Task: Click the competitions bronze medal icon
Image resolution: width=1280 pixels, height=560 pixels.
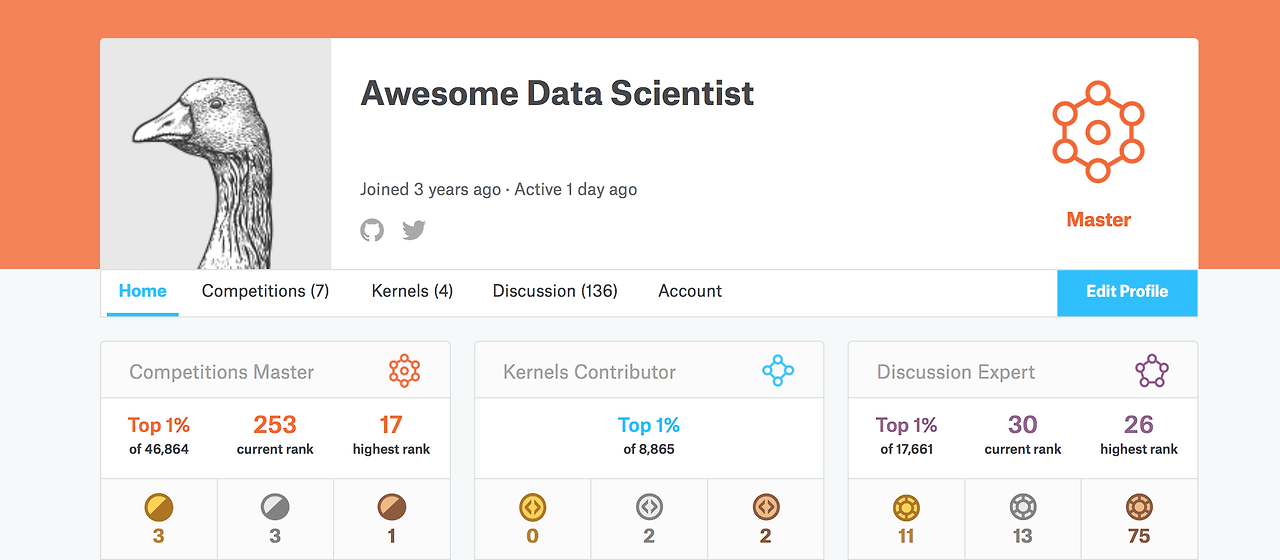Action: click(391, 507)
